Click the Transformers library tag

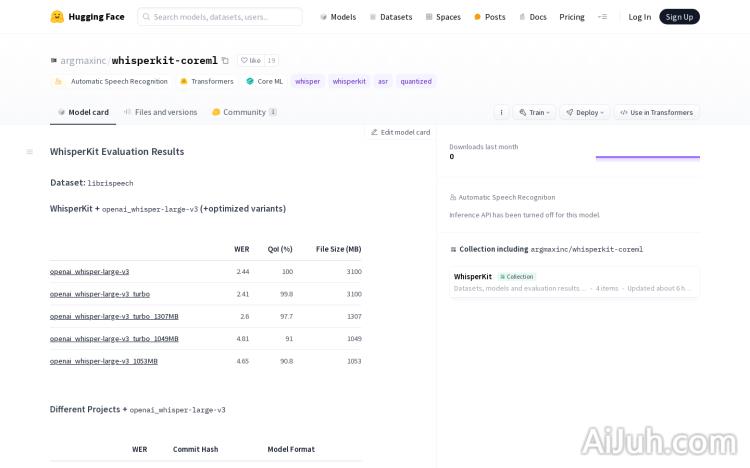(206, 81)
